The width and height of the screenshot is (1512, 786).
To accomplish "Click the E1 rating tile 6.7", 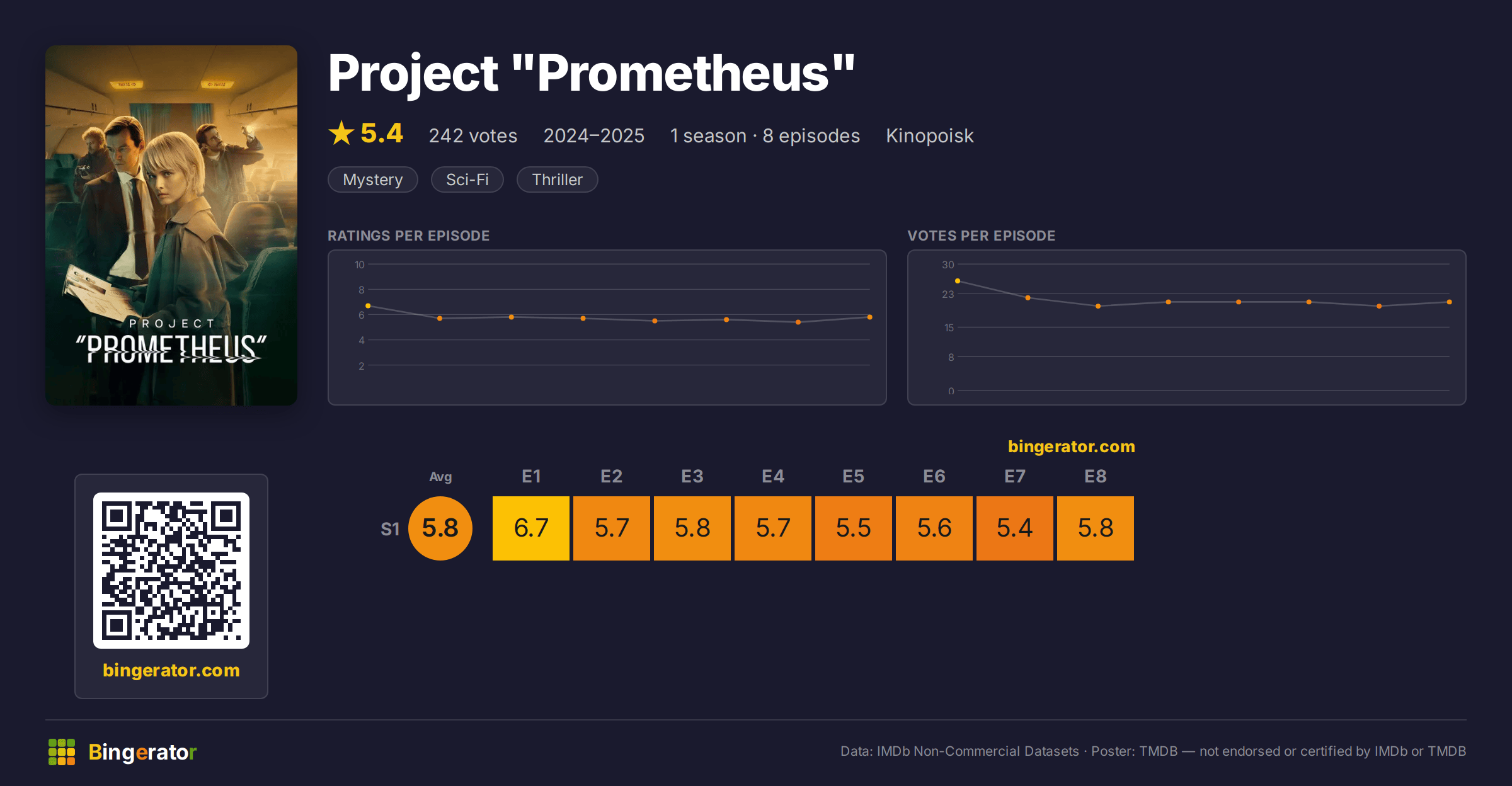I will click(x=531, y=528).
